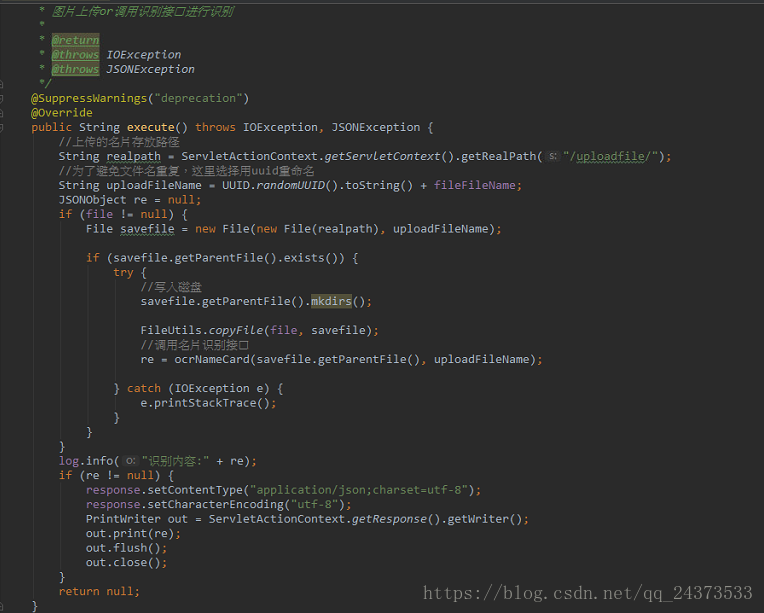Viewport: 764px width, 613px height.
Task: Click the 写入磁盘 comment
Action: coord(171,287)
